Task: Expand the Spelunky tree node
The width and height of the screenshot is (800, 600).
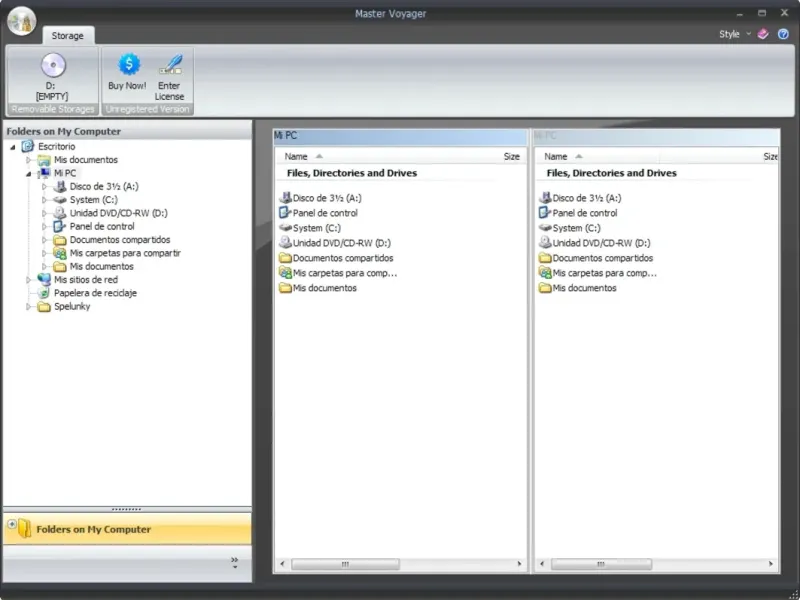Action: point(29,307)
